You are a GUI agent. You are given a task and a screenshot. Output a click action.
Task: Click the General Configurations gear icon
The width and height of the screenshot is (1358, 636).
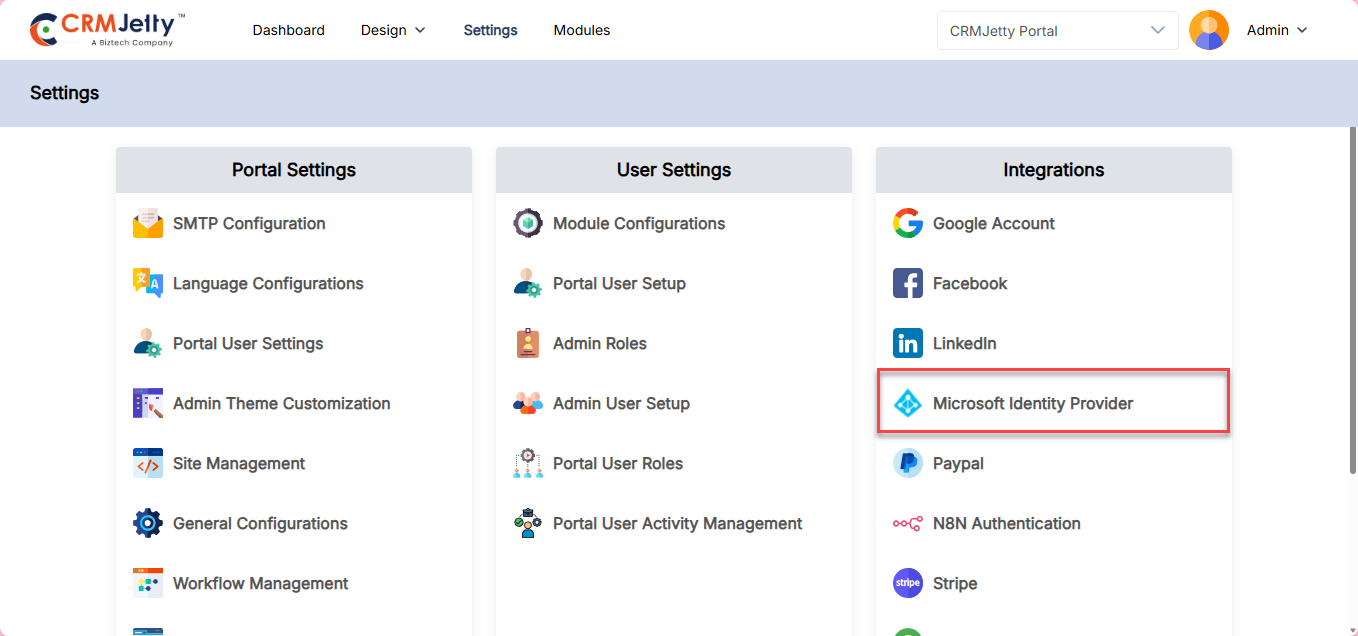148,524
